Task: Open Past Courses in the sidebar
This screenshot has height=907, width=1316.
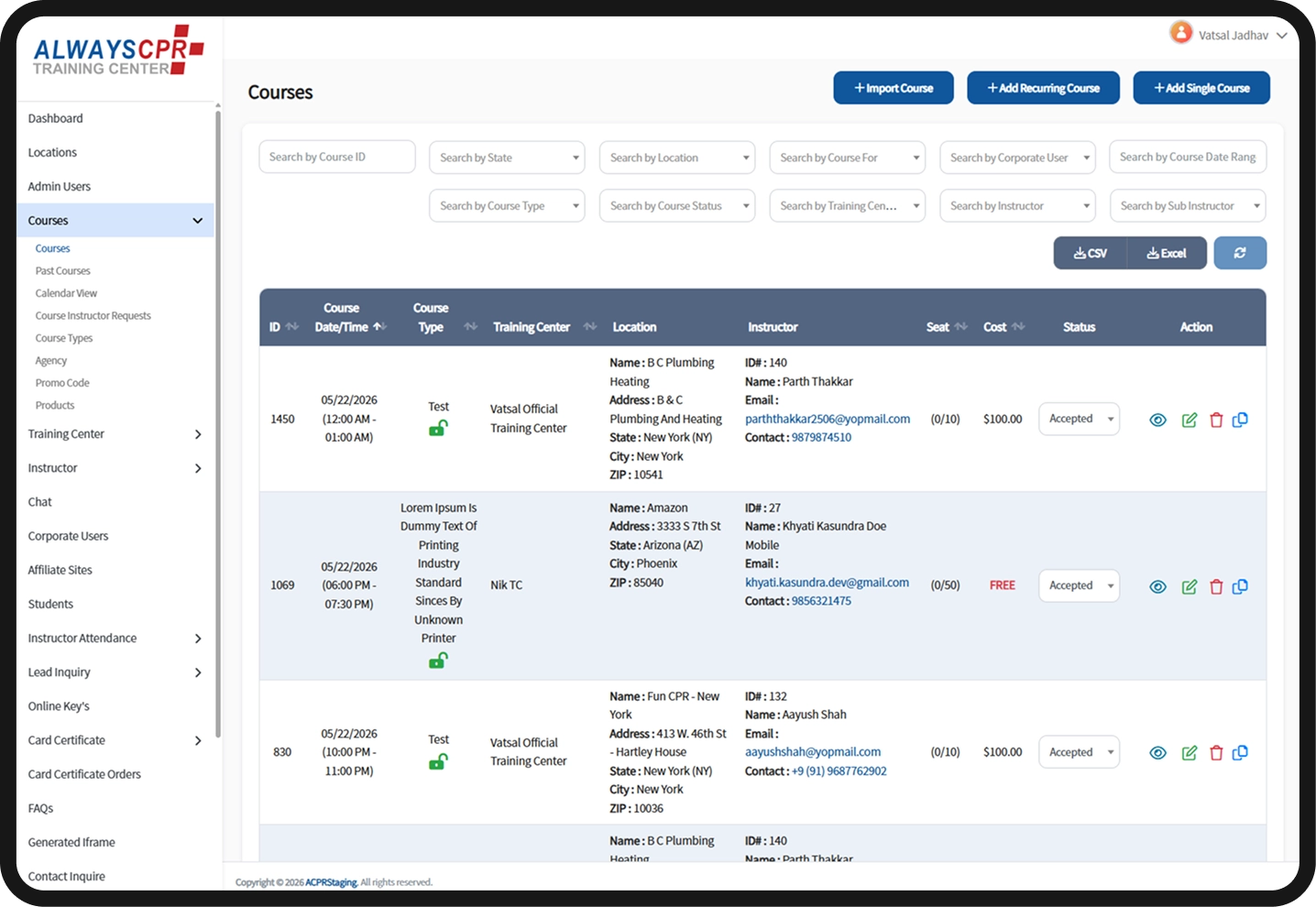Action: point(63,271)
